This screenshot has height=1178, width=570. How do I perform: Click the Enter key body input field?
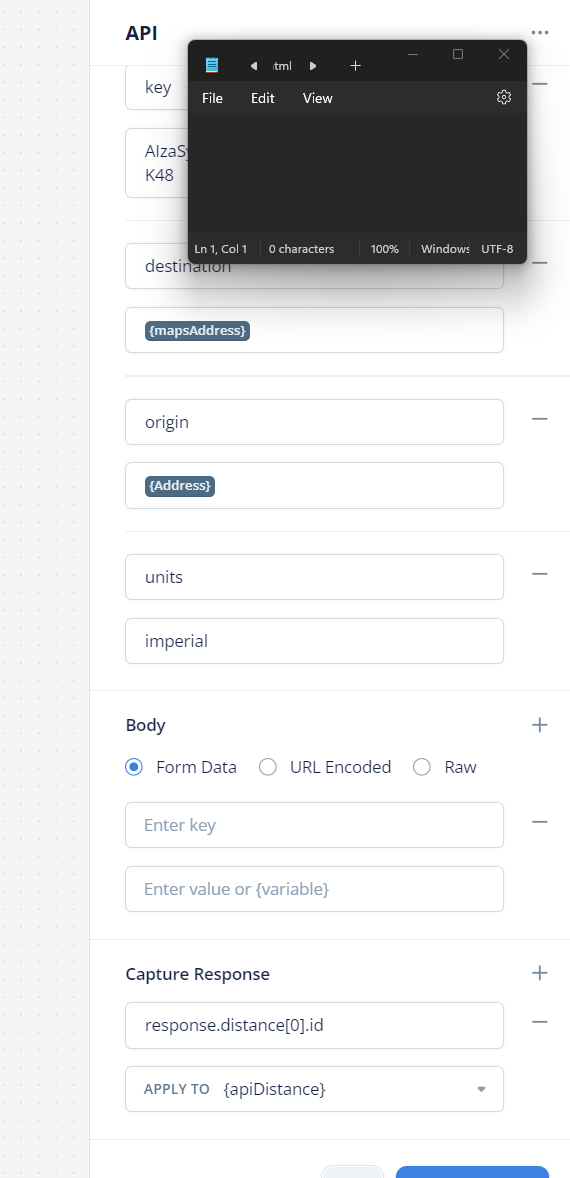click(x=314, y=825)
